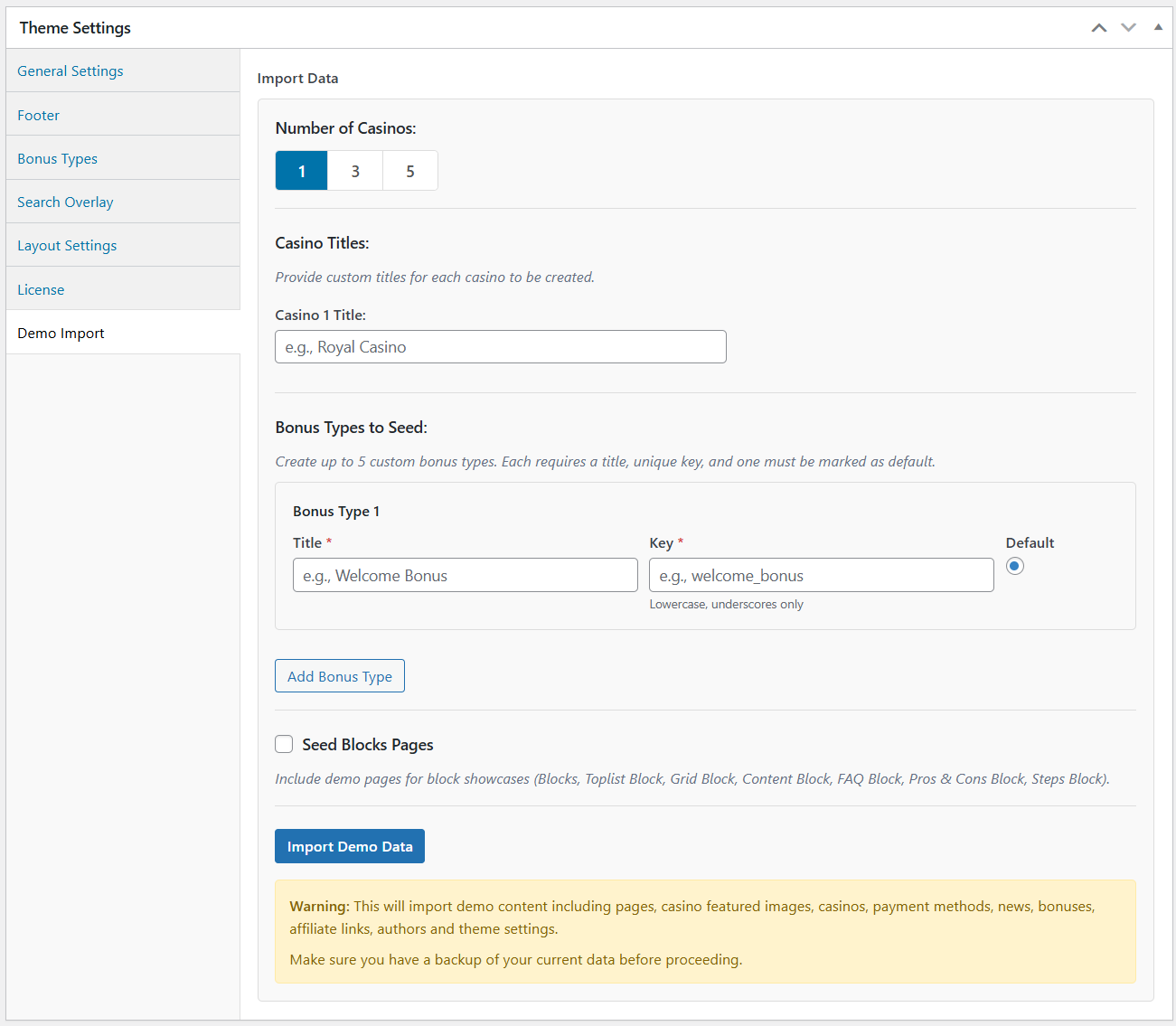Mark Bonus Type 1 as Default

click(1014, 565)
